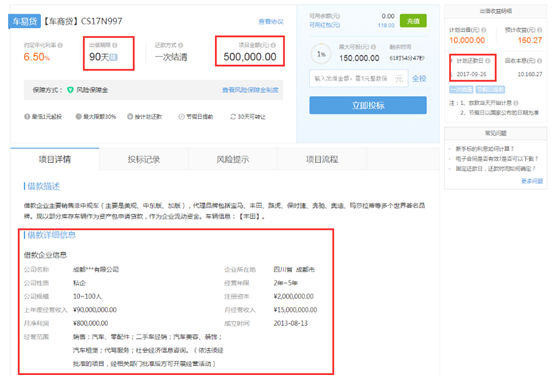
Task: Click the ¥15,000,000.00 monthly revenue value
Action: pos(295,310)
